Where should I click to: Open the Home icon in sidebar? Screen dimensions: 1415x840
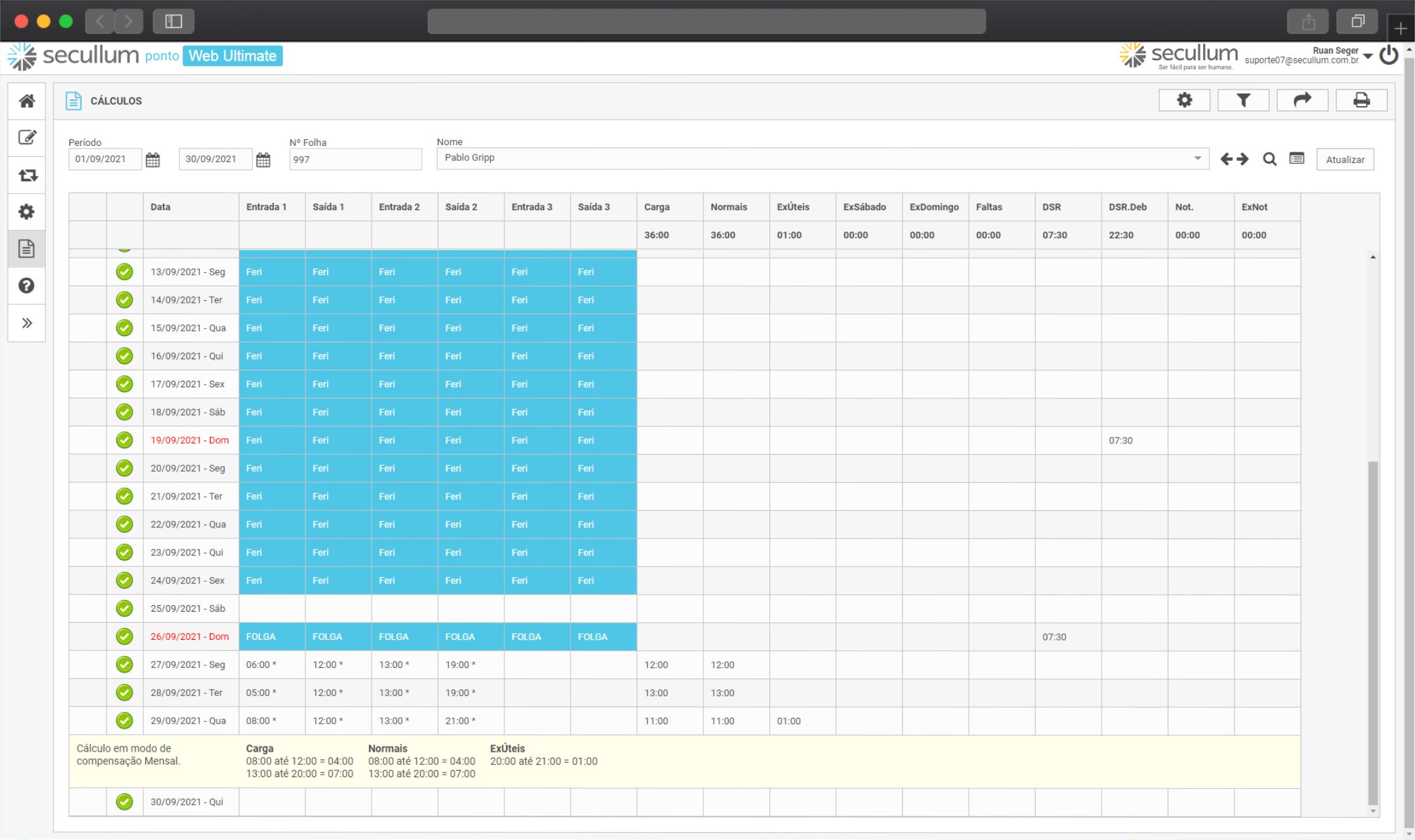point(27,101)
